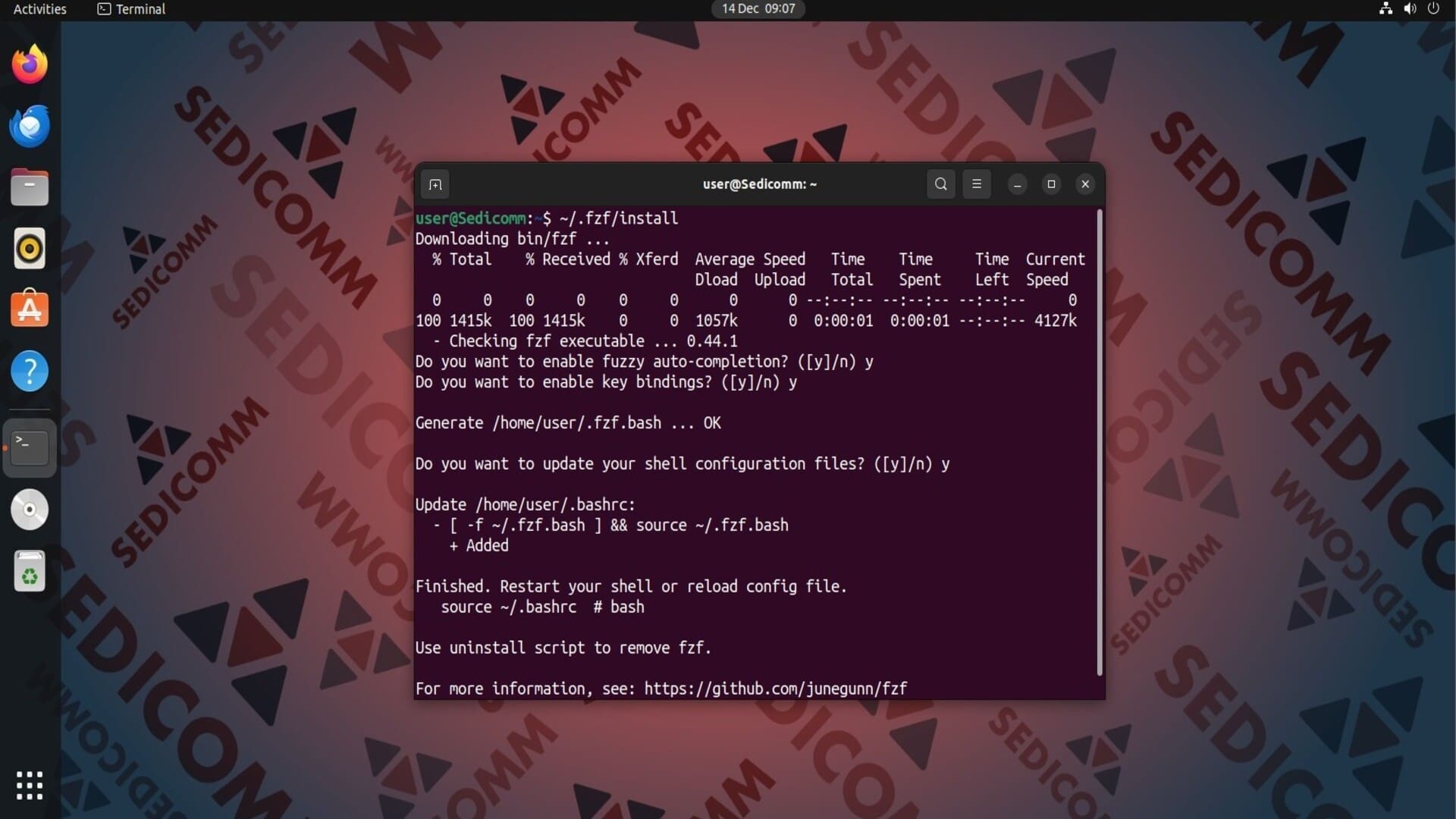Click the Activities button

click(39, 9)
